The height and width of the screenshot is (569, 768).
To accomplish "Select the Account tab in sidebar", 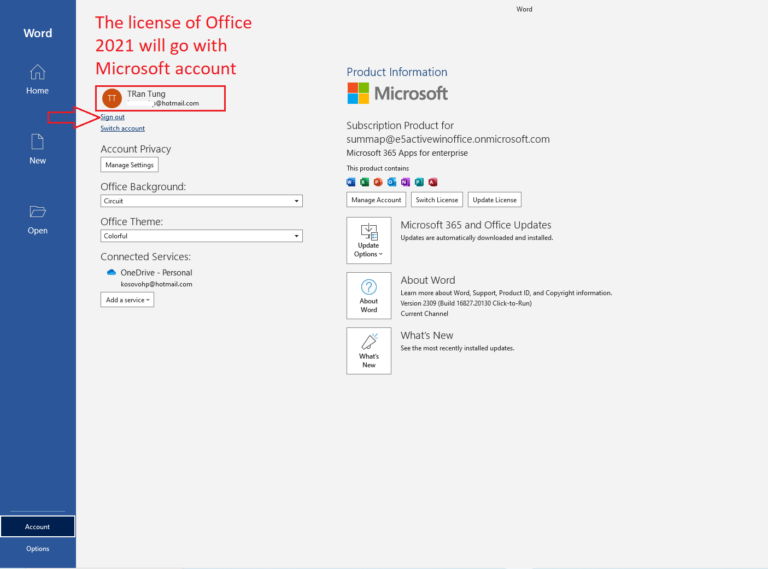I will 38,526.
